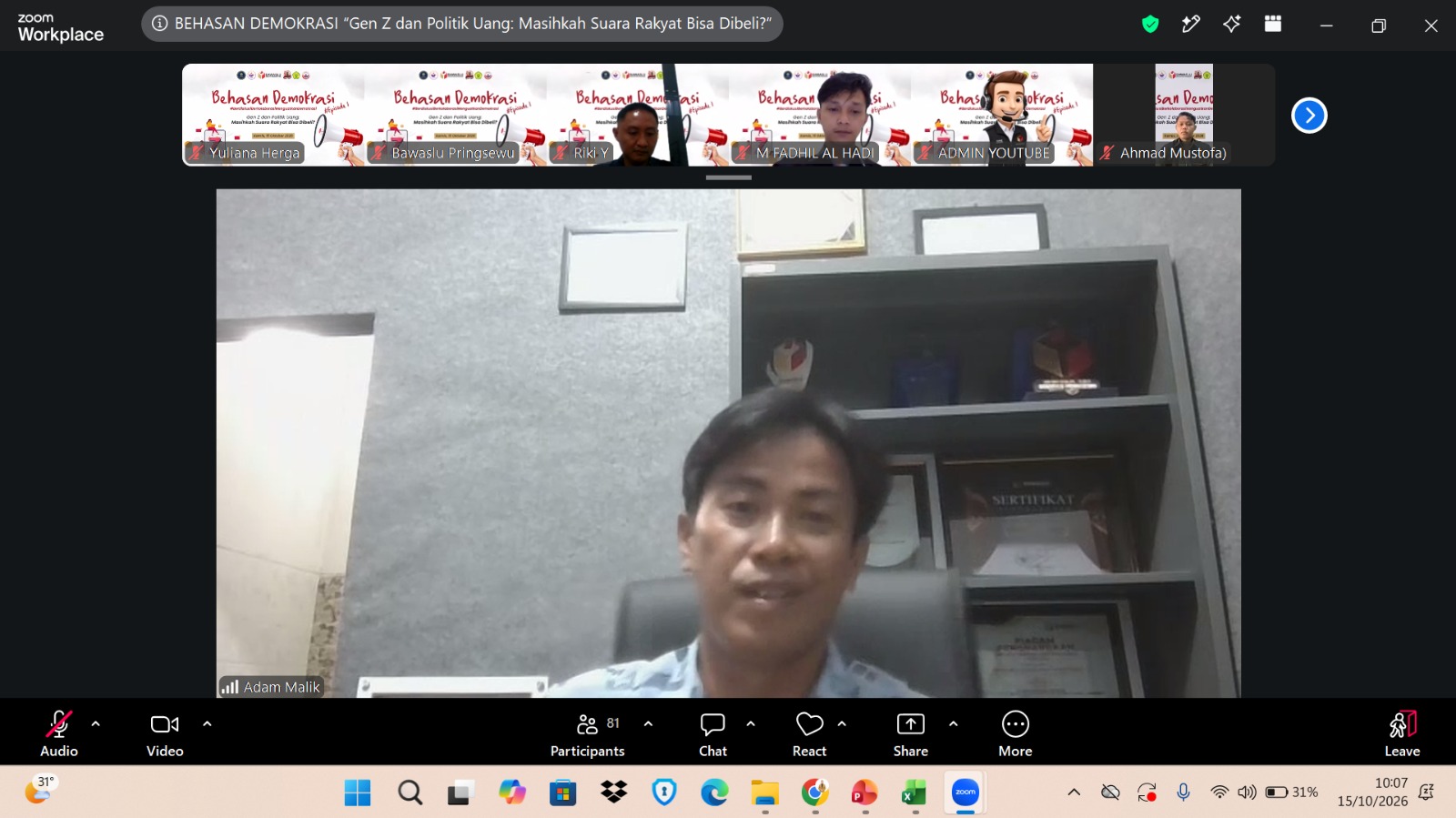Click the Share screen button

tap(911, 733)
